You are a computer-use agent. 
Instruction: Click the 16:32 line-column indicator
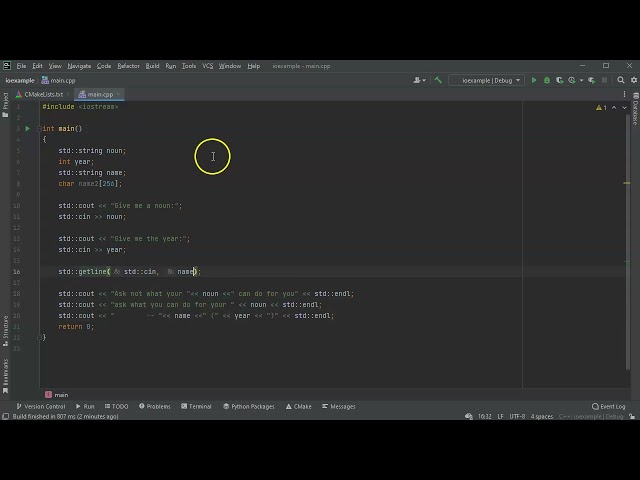pyautogui.click(x=484, y=416)
